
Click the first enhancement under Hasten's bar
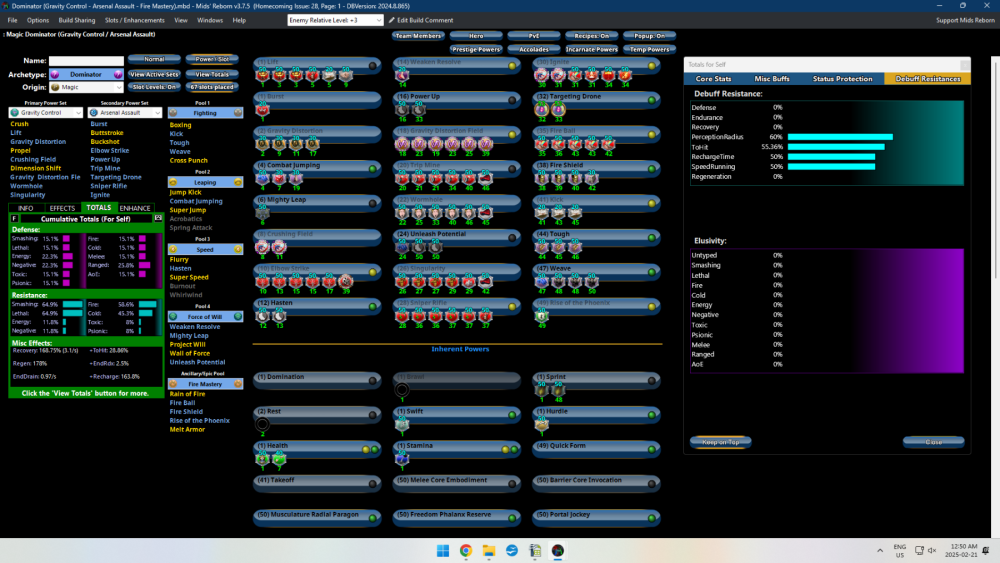click(x=263, y=315)
